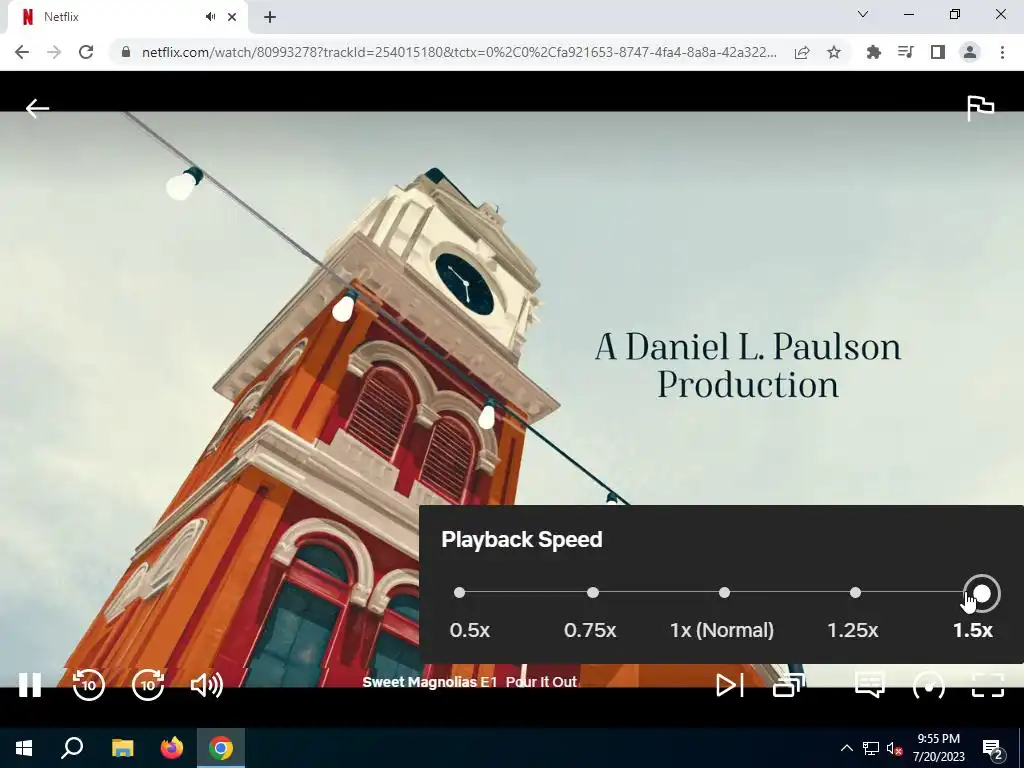Viewport: 1024px width, 768px height.
Task: Click the video title card area
Action: [x=748, y=366]
